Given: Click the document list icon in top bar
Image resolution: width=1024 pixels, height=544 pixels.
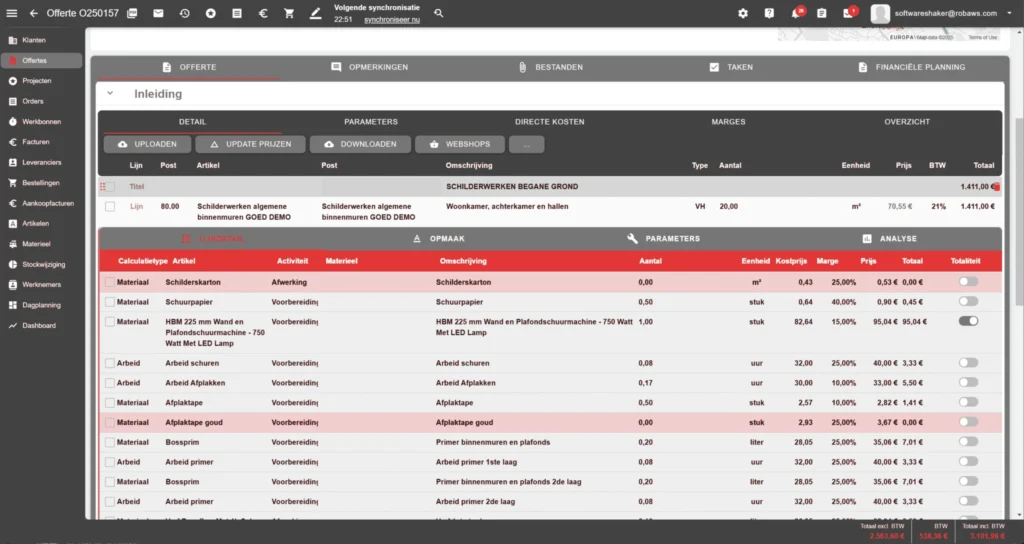Looking at the screenshot, I should click(236, 13).
